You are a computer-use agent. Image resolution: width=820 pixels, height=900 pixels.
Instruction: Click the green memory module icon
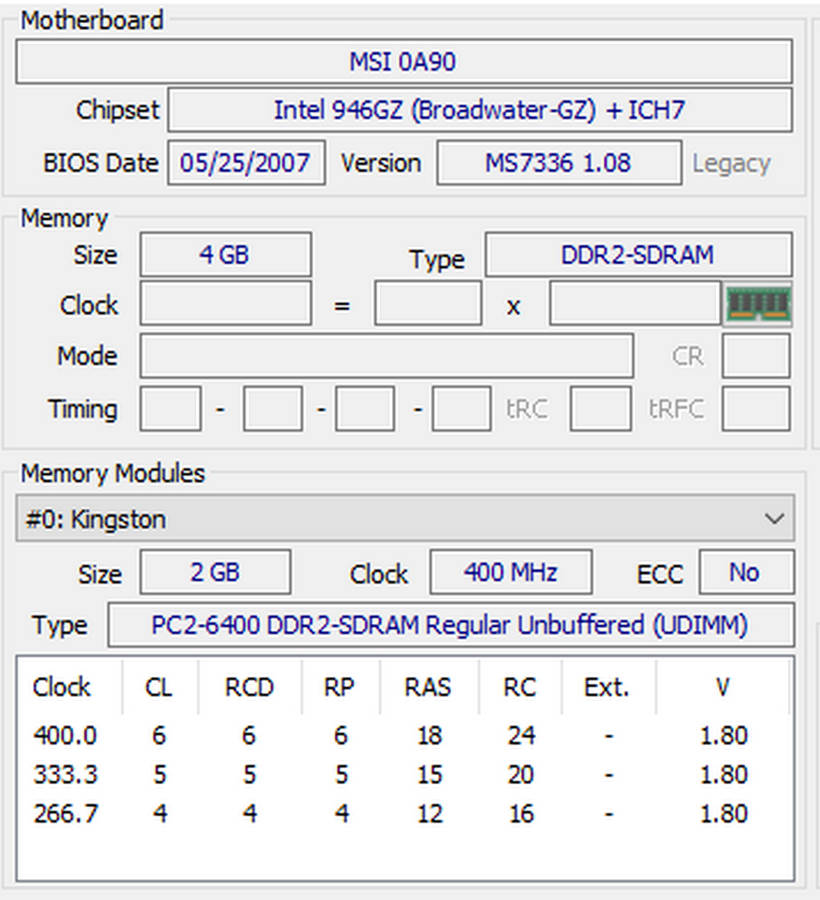coord(757,304)
